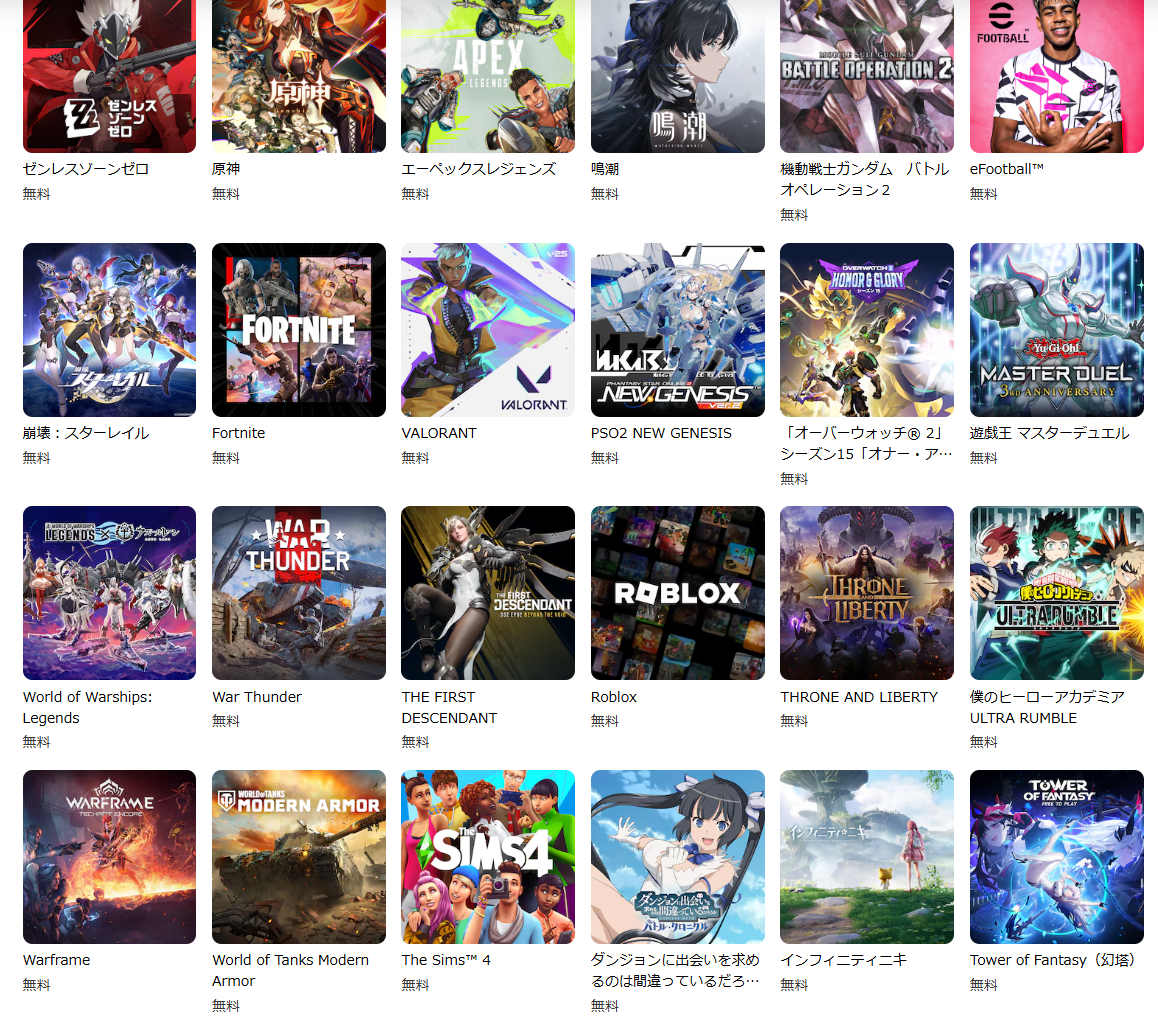Click the 'ゼンレスゾーンゼロ' game title
Image resolution: width=1158 pixels, height=1022 pixels.
click(86, 169)
